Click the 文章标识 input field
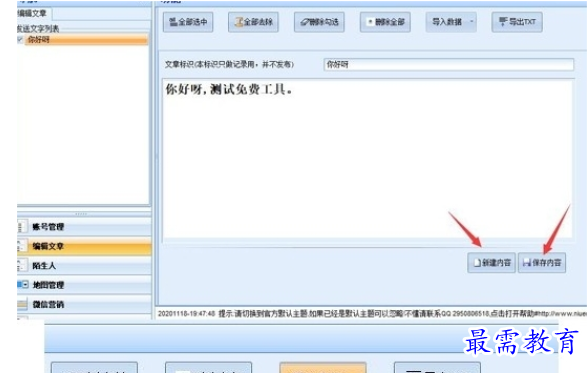Viewport: 587px width, 373px height. tap(448, 64)
